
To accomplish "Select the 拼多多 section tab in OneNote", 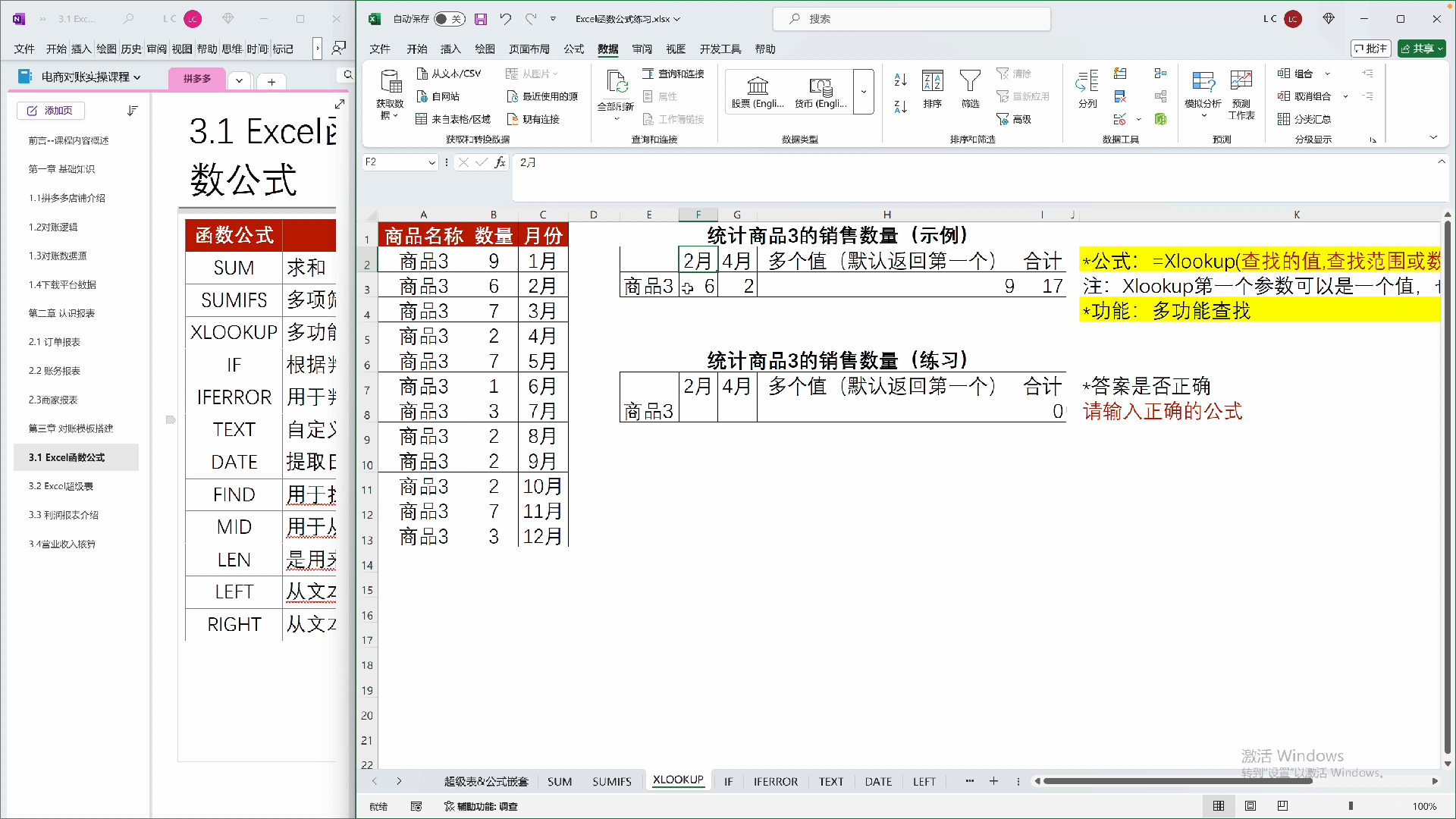I will (197, 79).
